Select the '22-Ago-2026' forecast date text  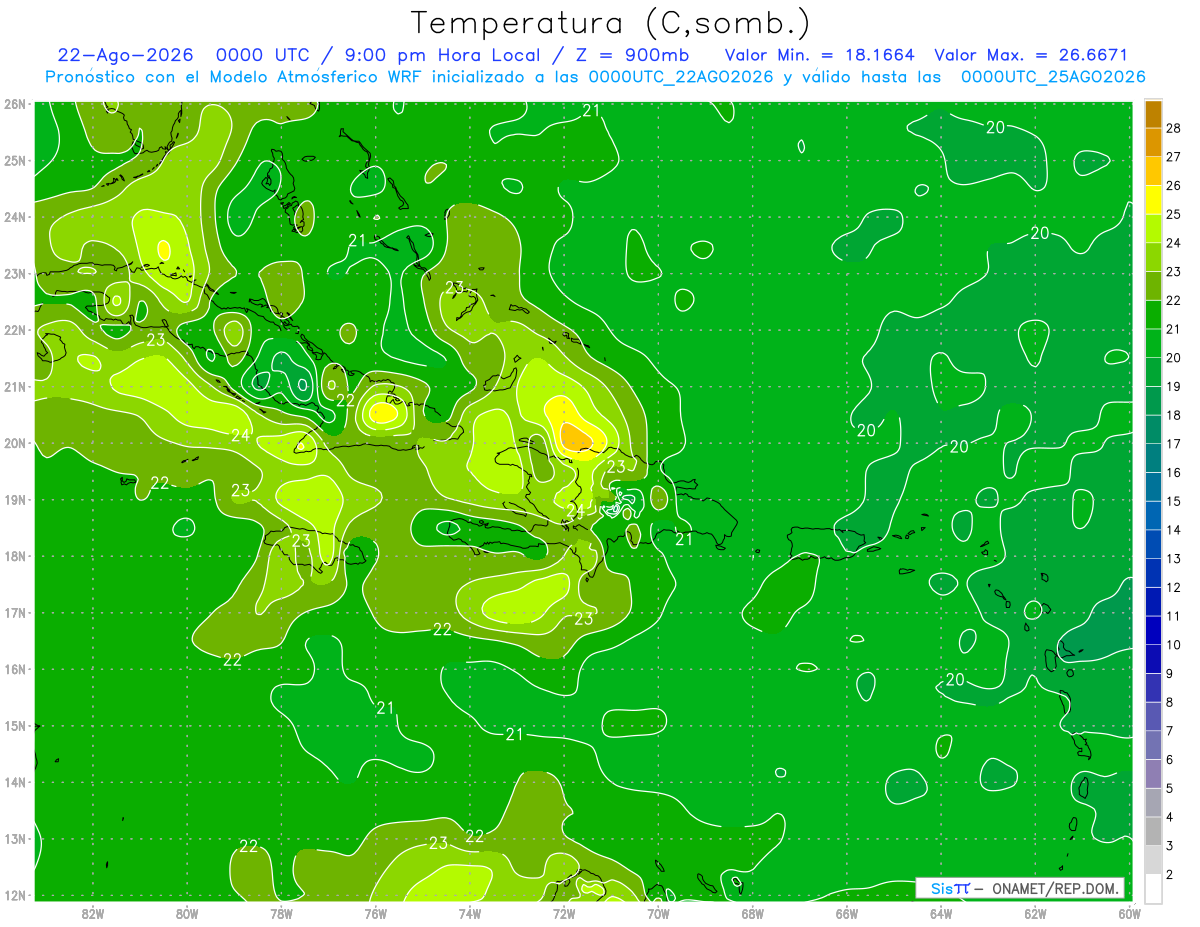(x=125, y=55)
